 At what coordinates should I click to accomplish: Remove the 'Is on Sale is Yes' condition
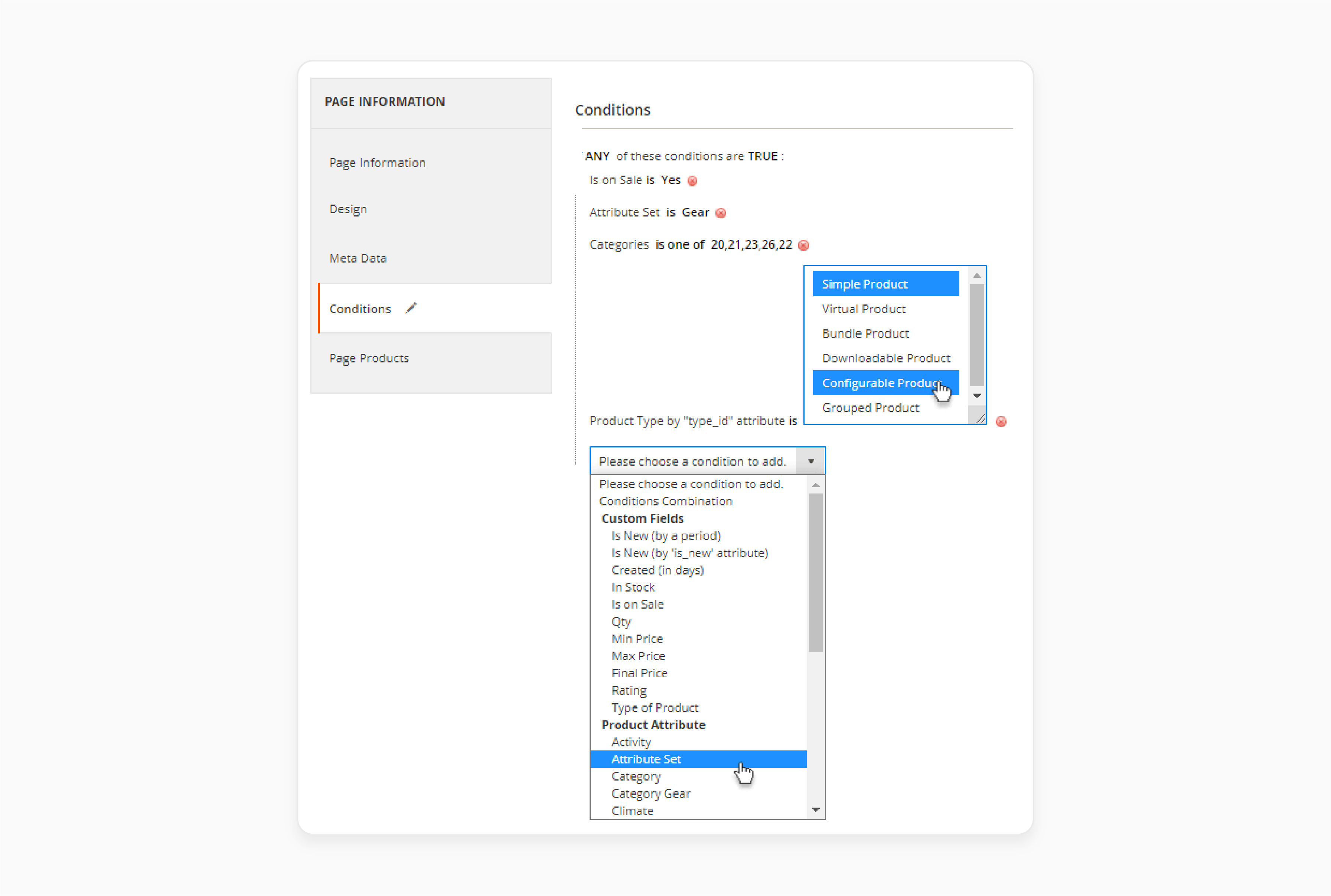click(x=692, y=181)
